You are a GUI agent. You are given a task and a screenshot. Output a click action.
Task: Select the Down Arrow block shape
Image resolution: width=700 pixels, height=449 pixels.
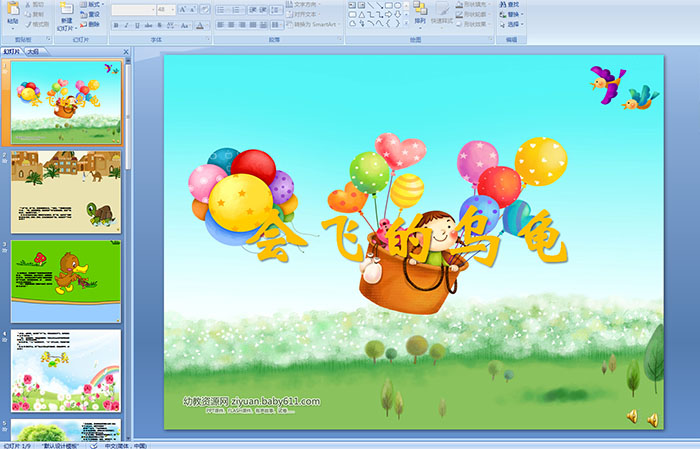[x=398, y=14]
